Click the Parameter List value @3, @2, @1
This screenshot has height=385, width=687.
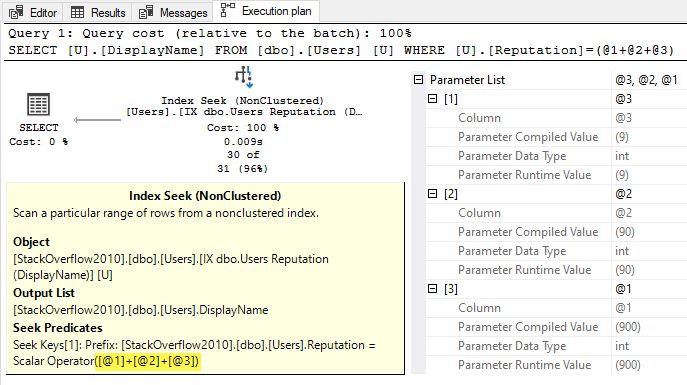pyautogui.click(x=646, y=80)
